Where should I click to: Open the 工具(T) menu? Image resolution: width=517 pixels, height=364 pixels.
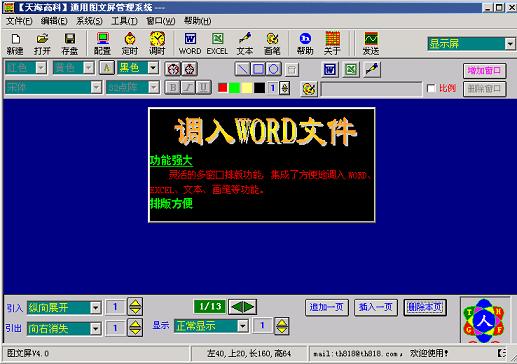click(x=124, y=21)
